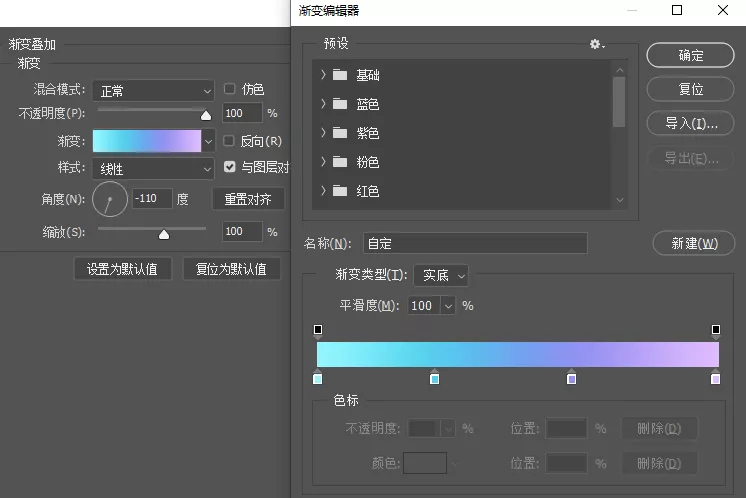The width and height of the screenshot is (746, 498).
Task: Select the right black opacity stop
Action: (716, 331)
